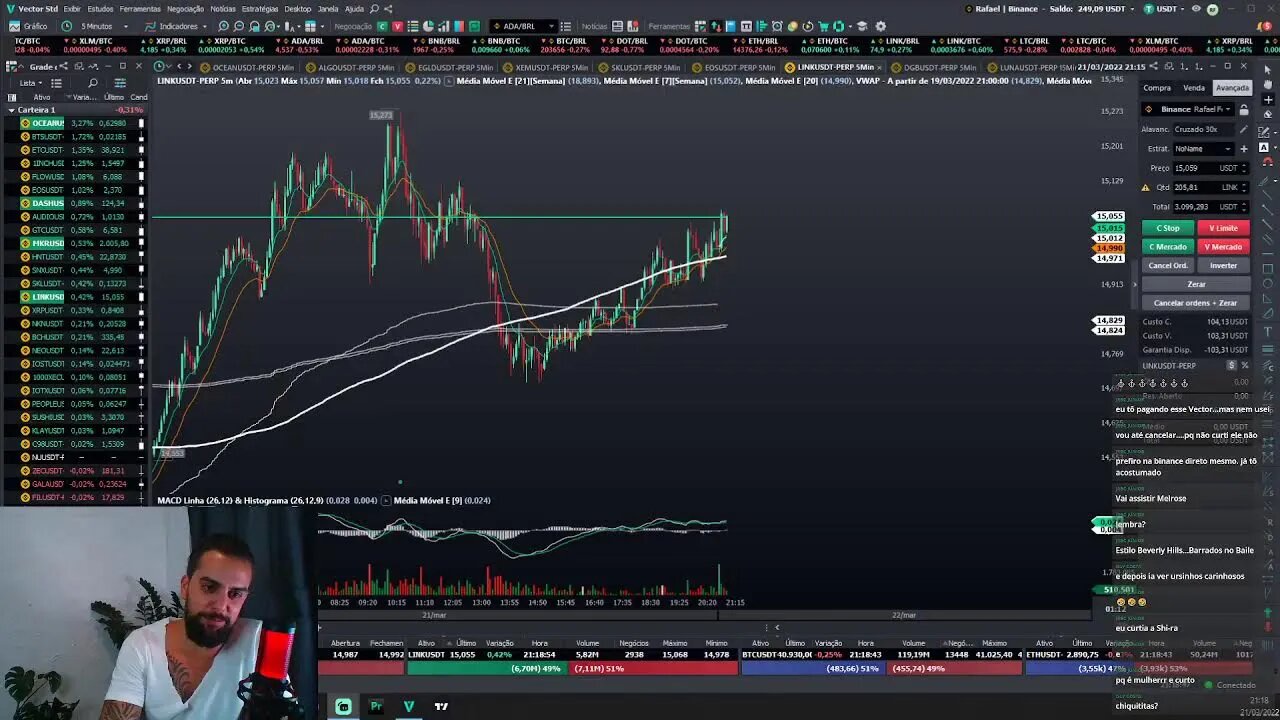Open the Ajuda menu
1280x720 pixels.
(354, 8)
